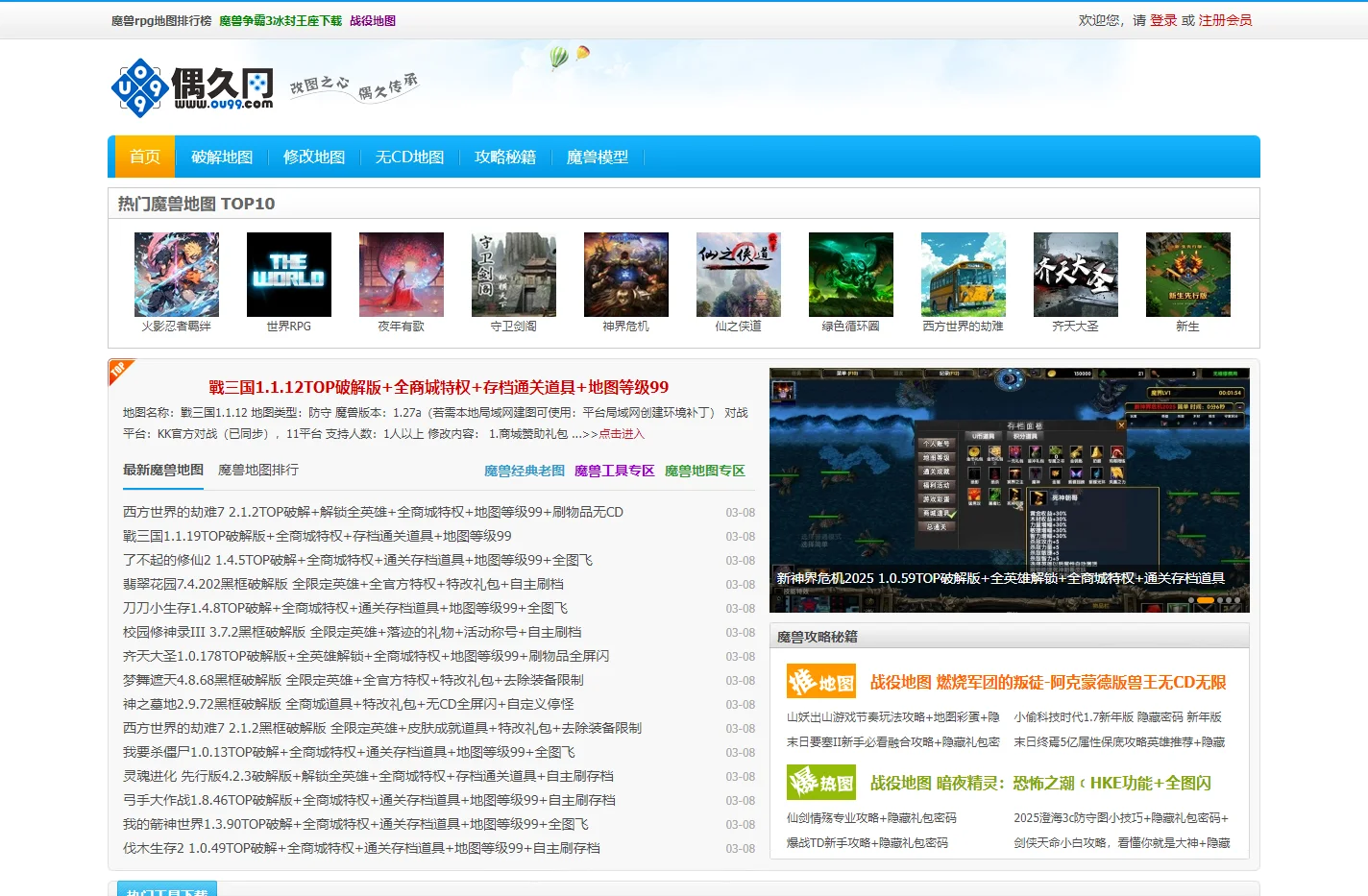Screen dimensions: 1368x896
Task: Switch to the 最新魔兽地图 tab
Action: pyautogui.click(x=163, y=470)
